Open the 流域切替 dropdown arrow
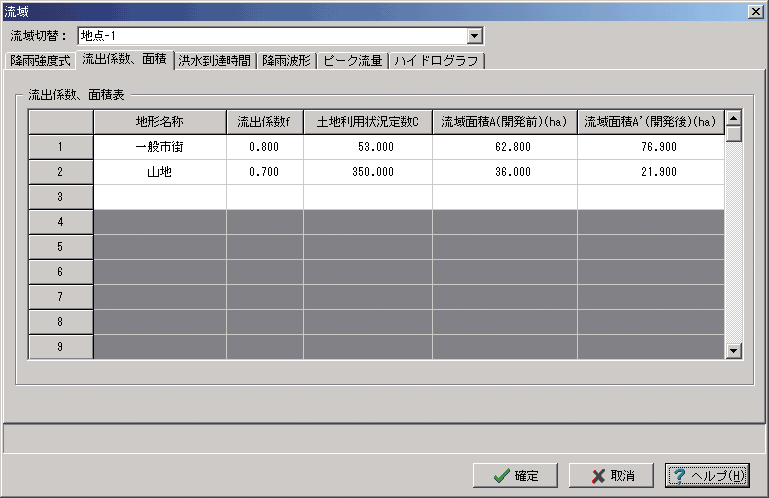This screenshot has height=498, width=769. 474,36
